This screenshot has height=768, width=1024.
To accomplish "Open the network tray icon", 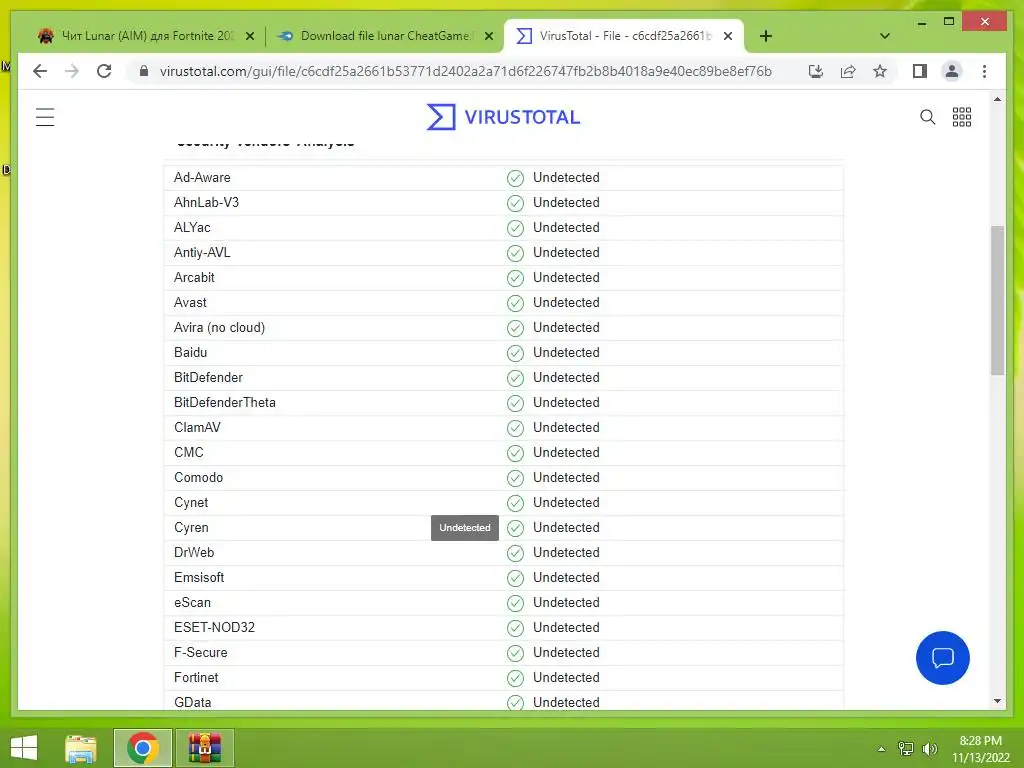I will click(906, 748).
